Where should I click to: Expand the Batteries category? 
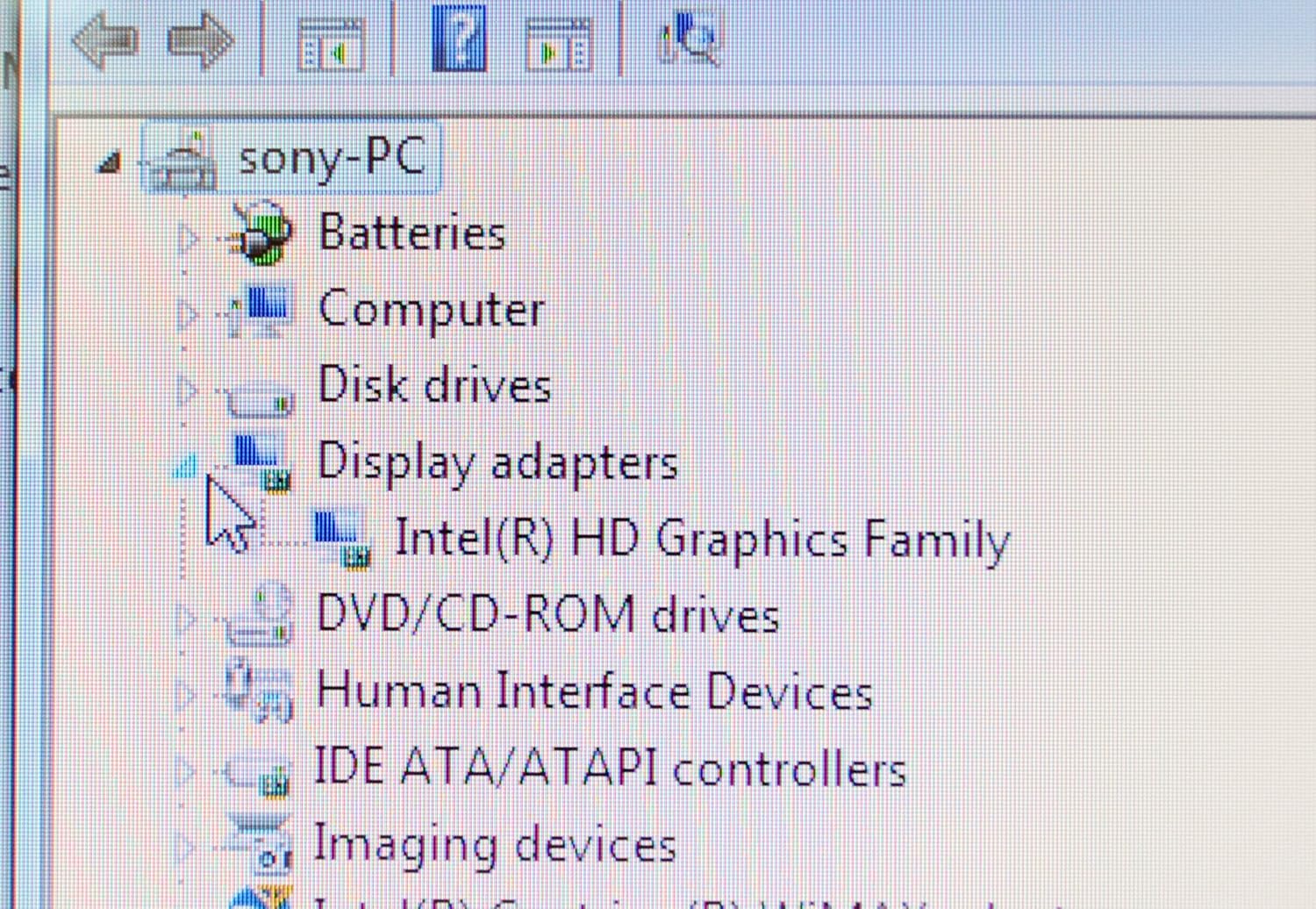point(186,236)
